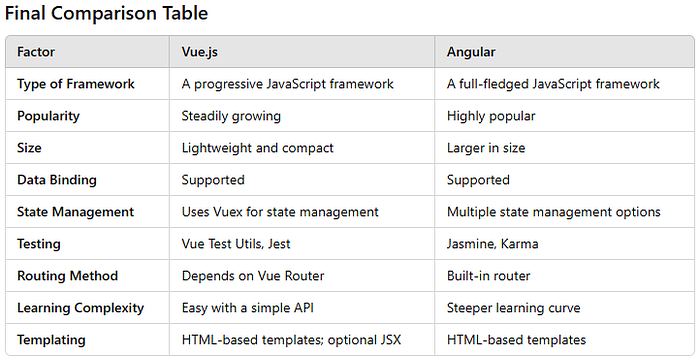Click the Type of Framework row label

(x=75, y=84)
